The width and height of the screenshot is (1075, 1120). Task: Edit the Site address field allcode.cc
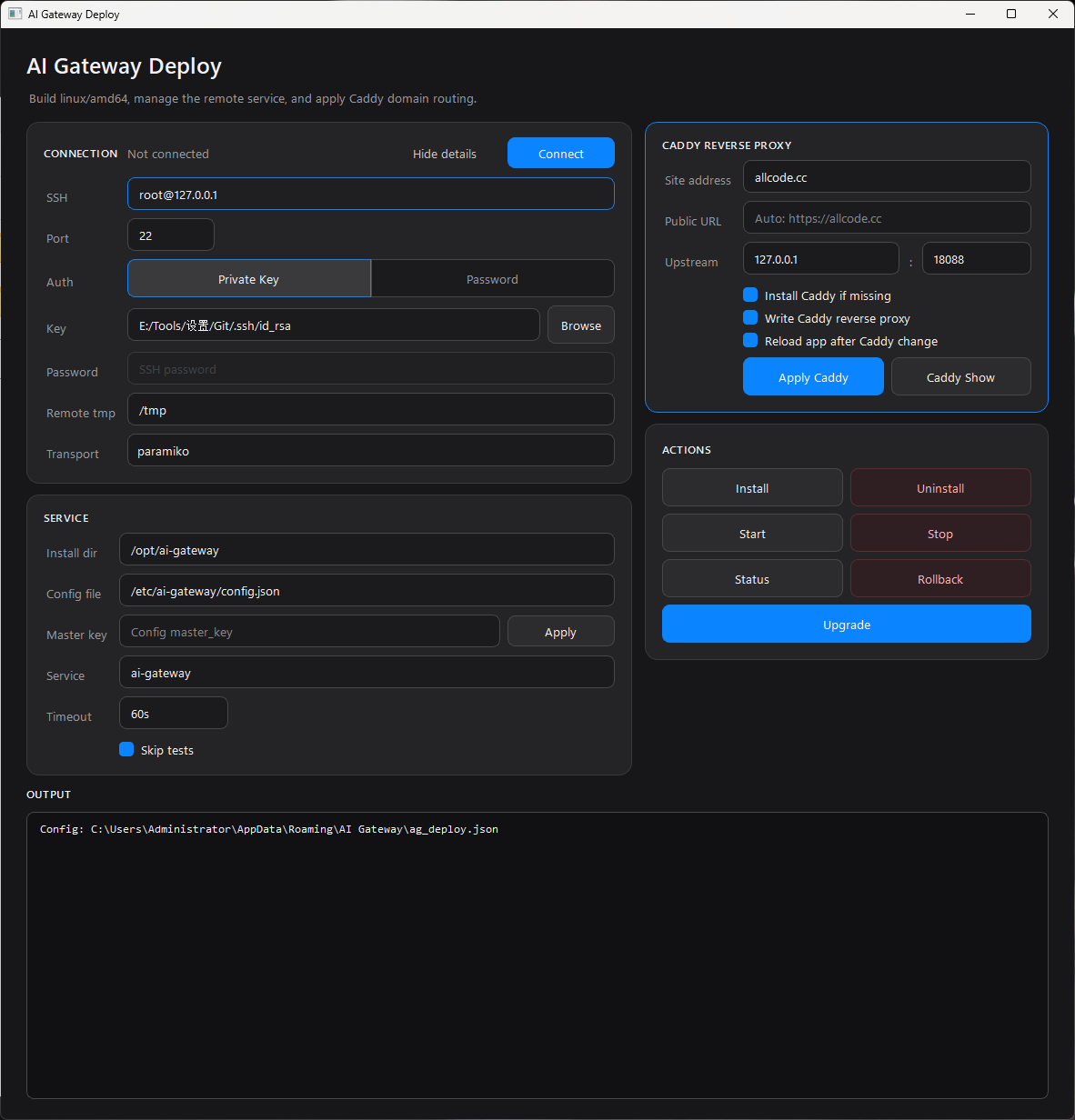[887, 176]
